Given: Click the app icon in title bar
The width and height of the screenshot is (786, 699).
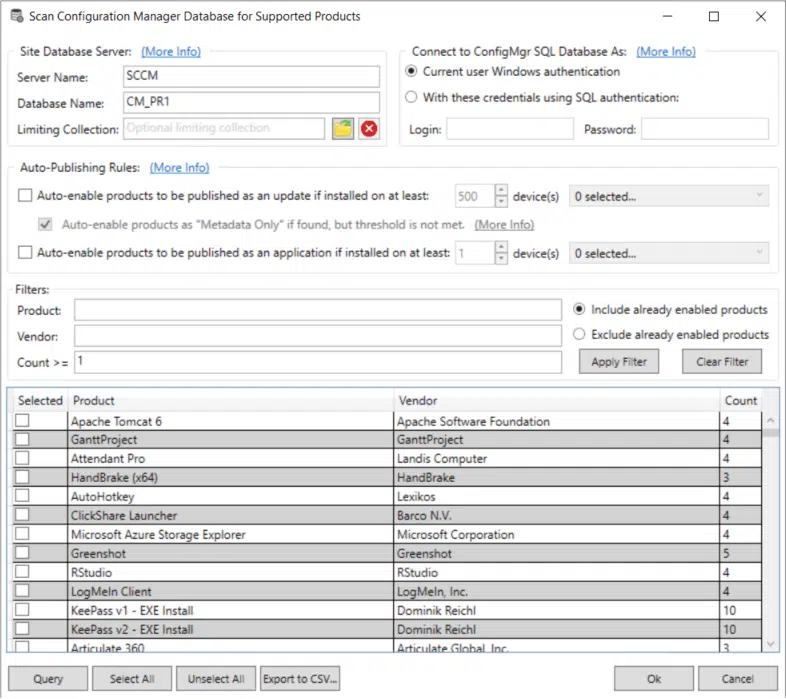Looking at the screenshot, I should 17,16.
